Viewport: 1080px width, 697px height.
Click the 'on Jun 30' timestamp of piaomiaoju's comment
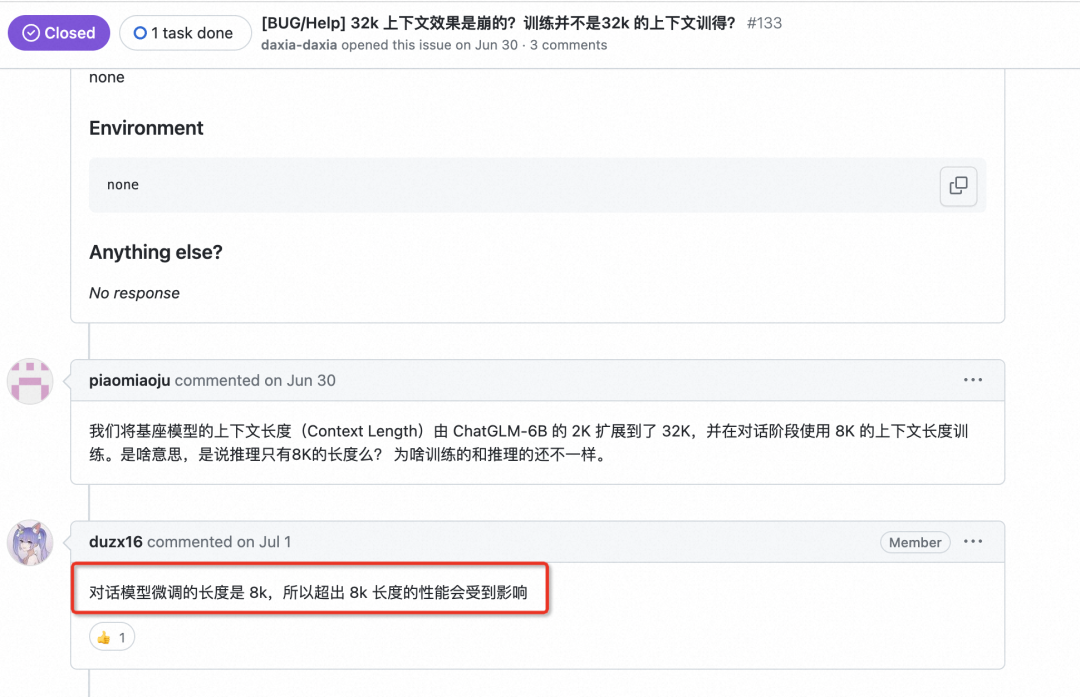pyautogui.click(x=300, y=380)
